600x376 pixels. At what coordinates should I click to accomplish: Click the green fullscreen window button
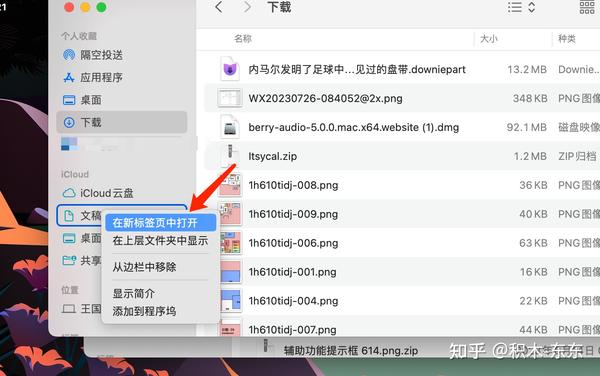pos(101,7)
